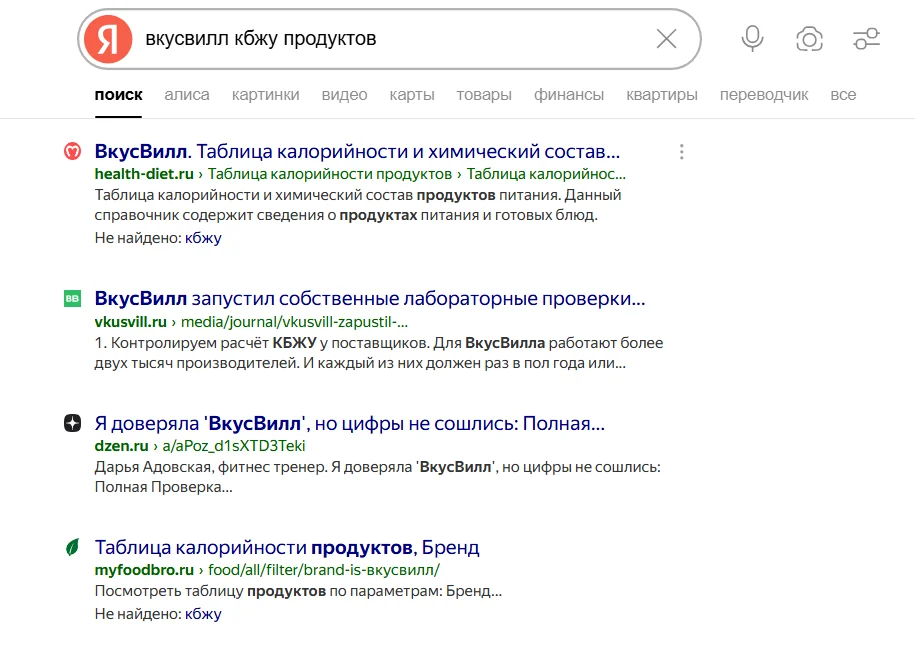Open the three-dot menu on first result
The width and height of the screenshot is (915, 646).
tap(681, 152)
